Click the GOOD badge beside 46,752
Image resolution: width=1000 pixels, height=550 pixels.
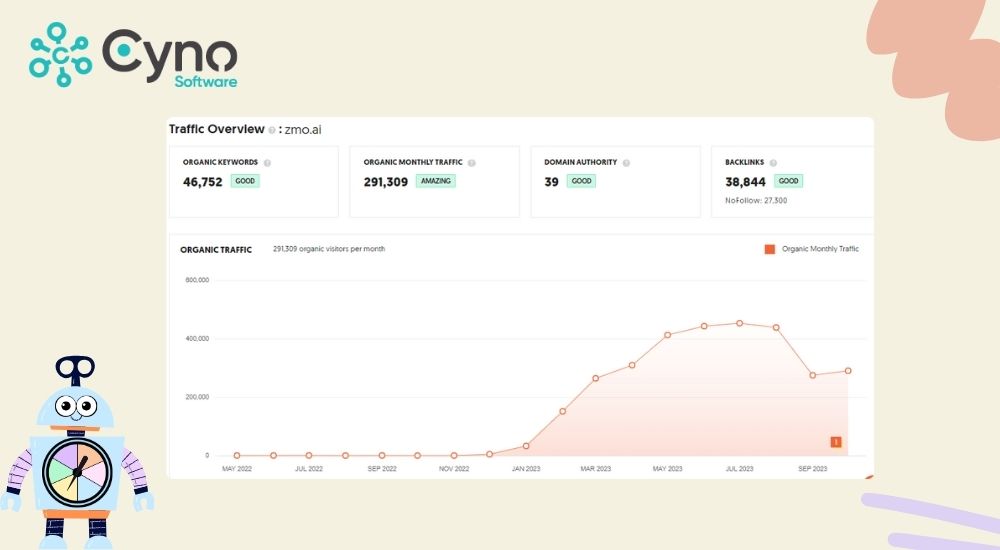[245, 181]
